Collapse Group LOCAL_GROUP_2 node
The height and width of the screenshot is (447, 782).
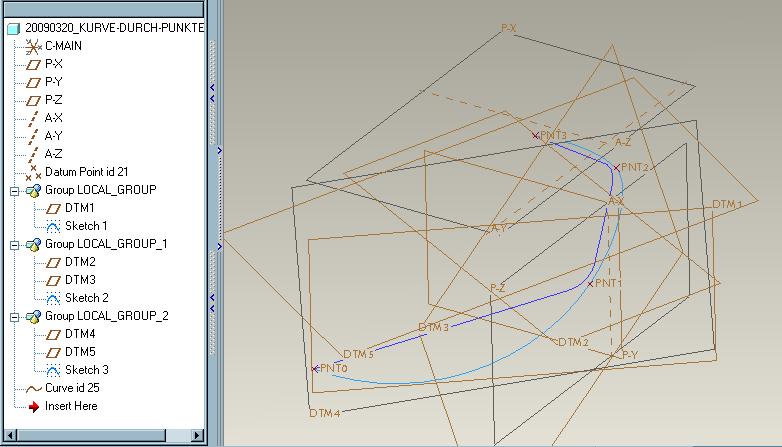pyautogui.click(x=14, y=317)
